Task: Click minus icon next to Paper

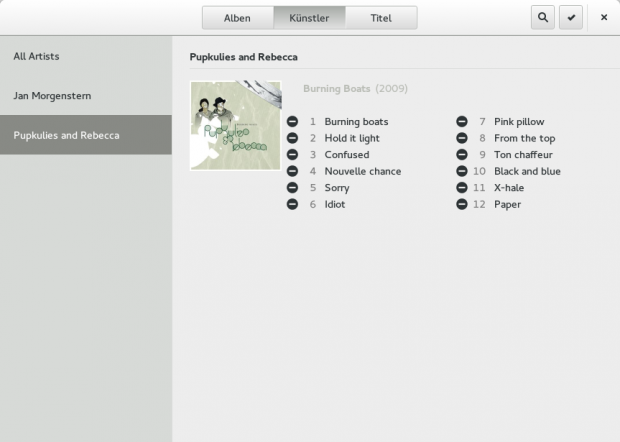Action: pyautogui.click(x=462, y=204)
